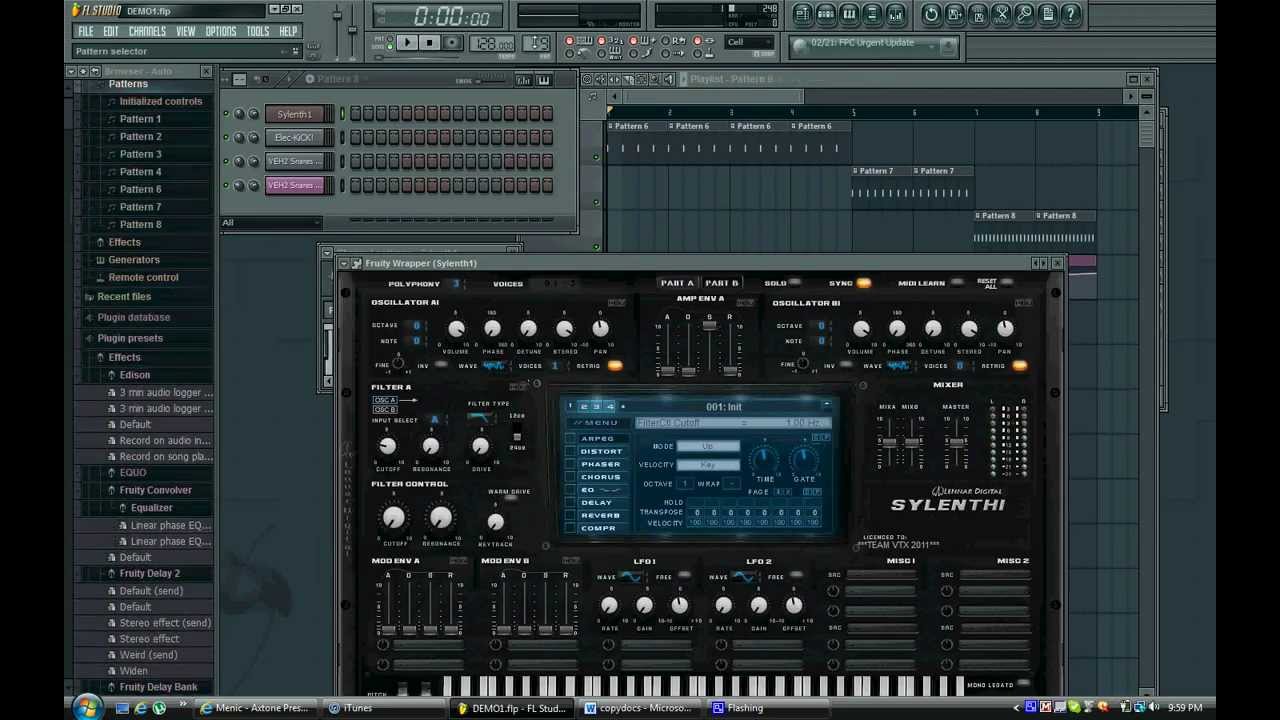Mute the Elec-KICK channel green LED
Screen dimensions: 1280x720
coord(226,138)
